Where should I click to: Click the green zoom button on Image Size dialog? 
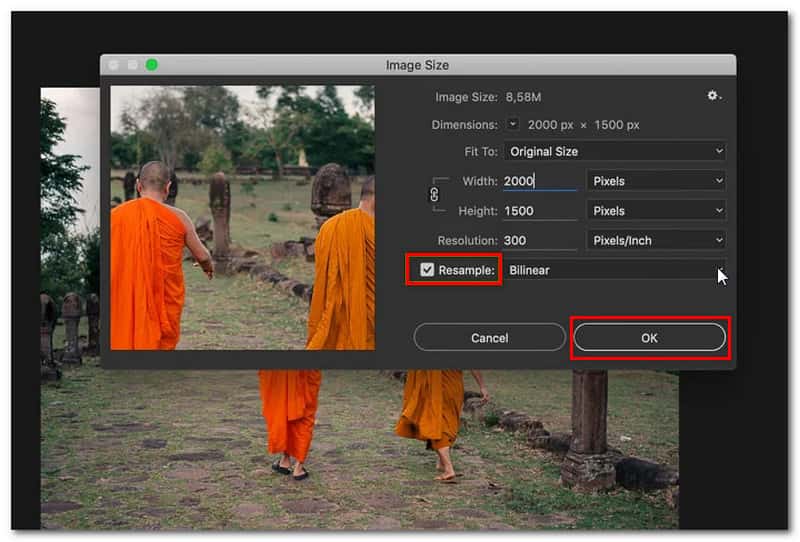152,65
